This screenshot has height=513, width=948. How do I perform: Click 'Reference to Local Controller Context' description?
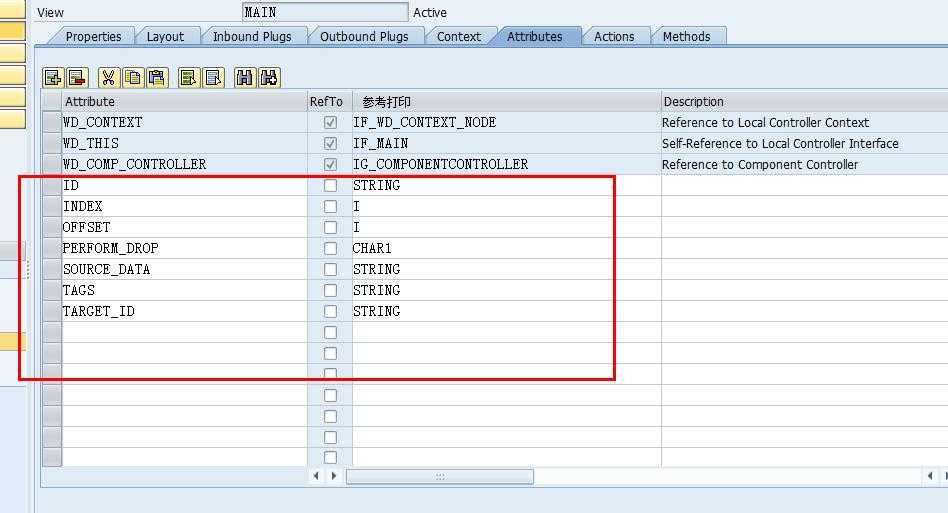[x=765, y=122]
